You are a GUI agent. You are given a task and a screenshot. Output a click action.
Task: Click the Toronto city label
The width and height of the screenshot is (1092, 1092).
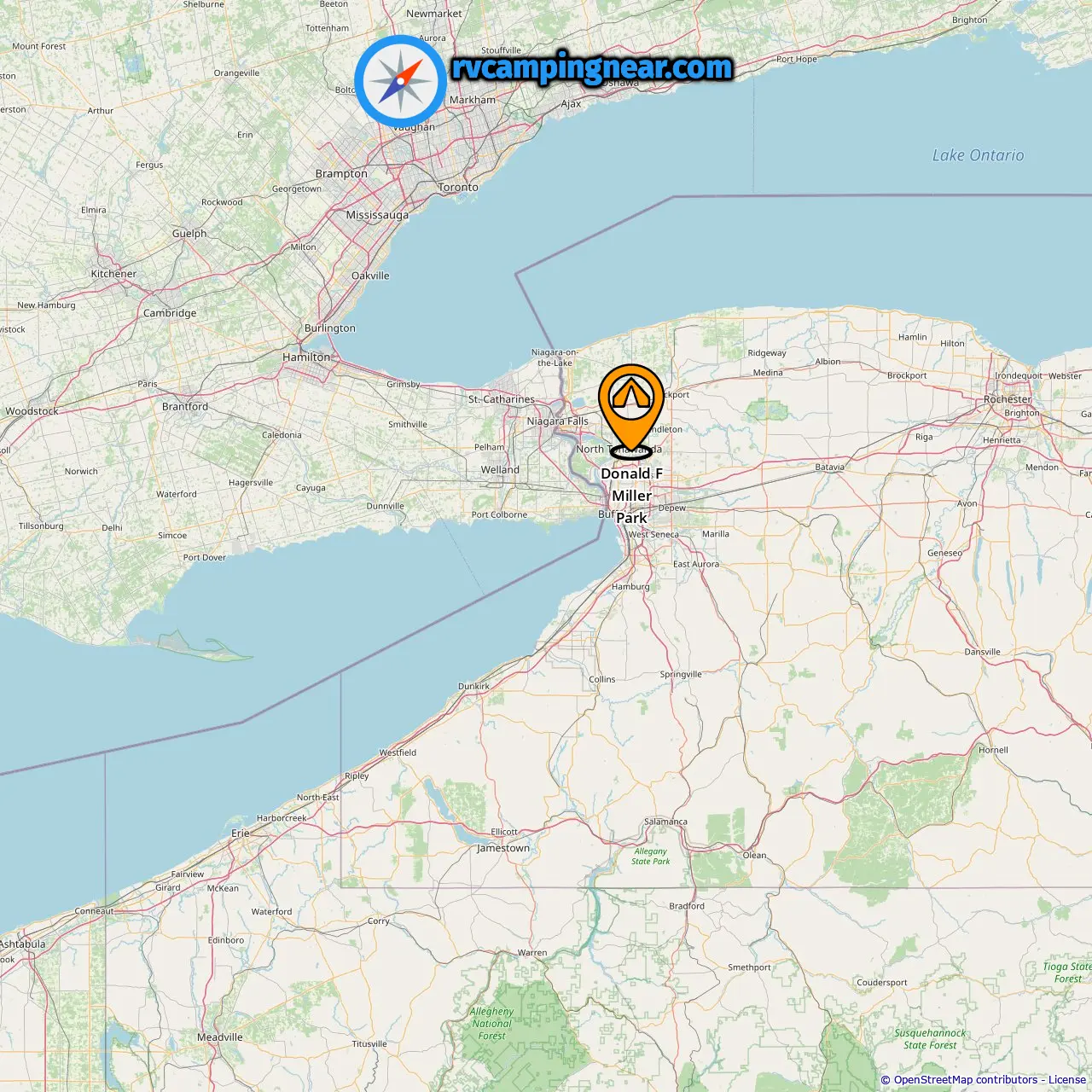pyautogui.click(x=458, y=187)
